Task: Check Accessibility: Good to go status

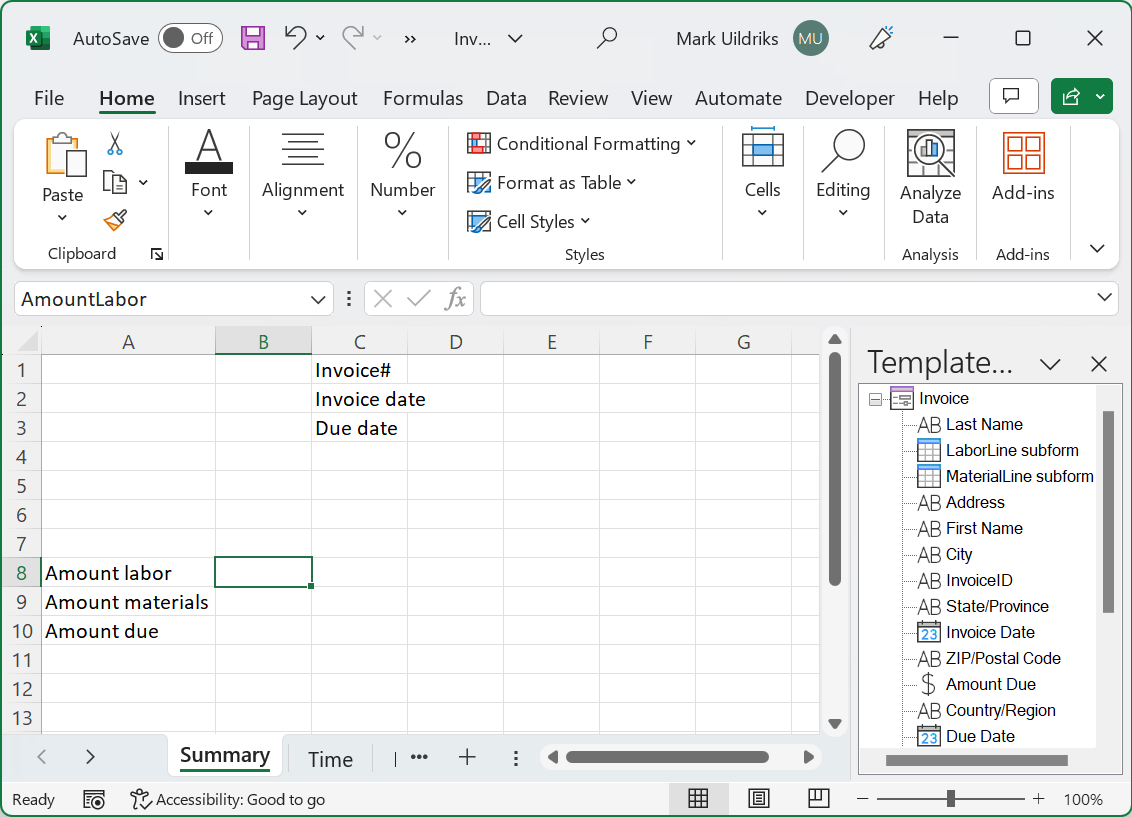Action: (227, 799)
